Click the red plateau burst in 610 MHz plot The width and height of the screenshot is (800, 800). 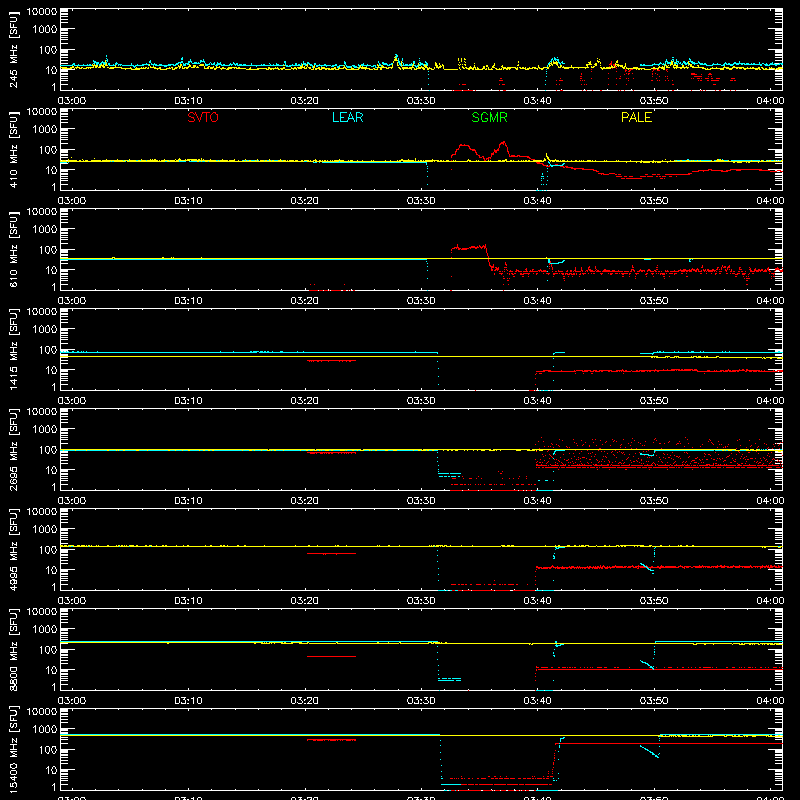coord(469,248)
